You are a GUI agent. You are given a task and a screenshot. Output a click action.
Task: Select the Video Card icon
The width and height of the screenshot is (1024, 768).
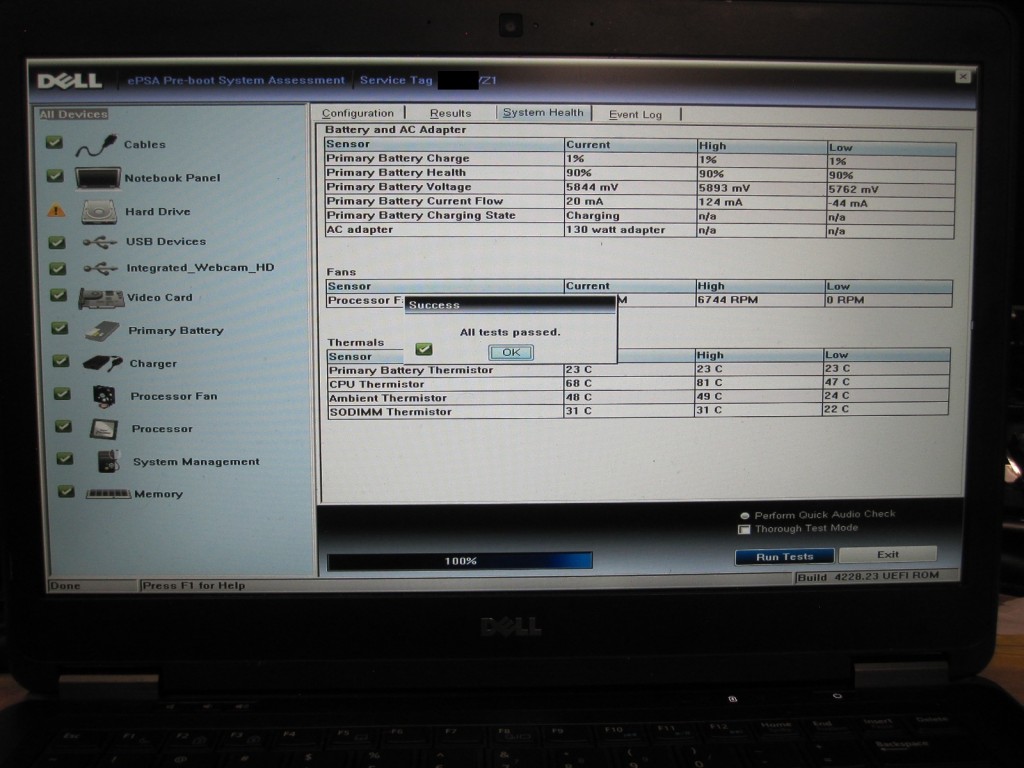pyautogui.click(x=101, y=298)
